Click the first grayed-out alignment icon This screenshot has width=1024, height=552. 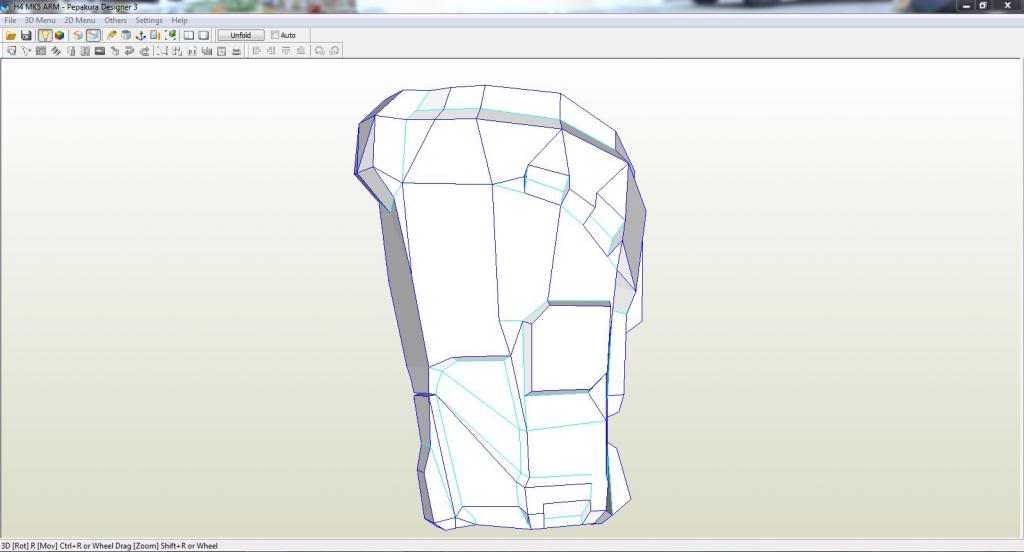[256, 51]
